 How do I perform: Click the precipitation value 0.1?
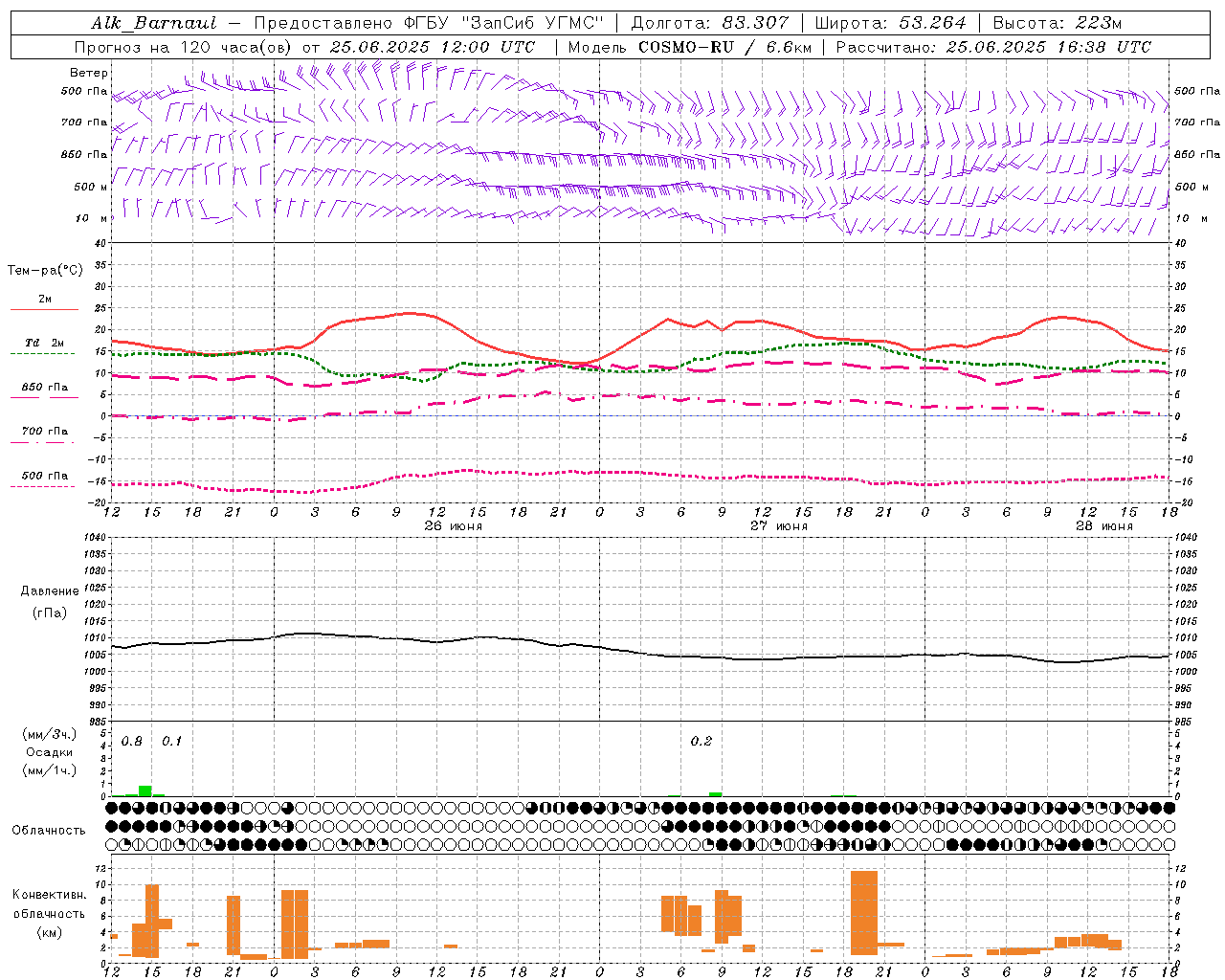point(171,742)
